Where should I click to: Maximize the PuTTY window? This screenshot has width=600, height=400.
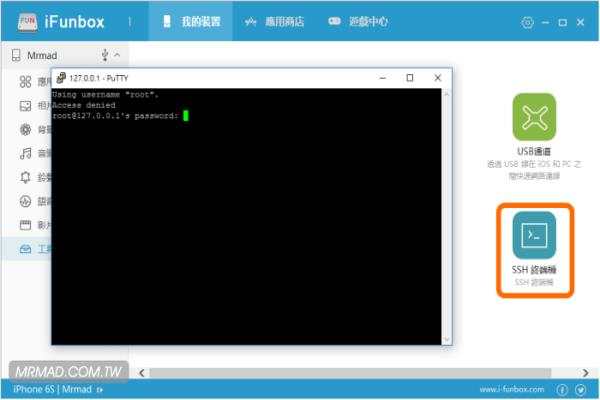tap(410, 78)
